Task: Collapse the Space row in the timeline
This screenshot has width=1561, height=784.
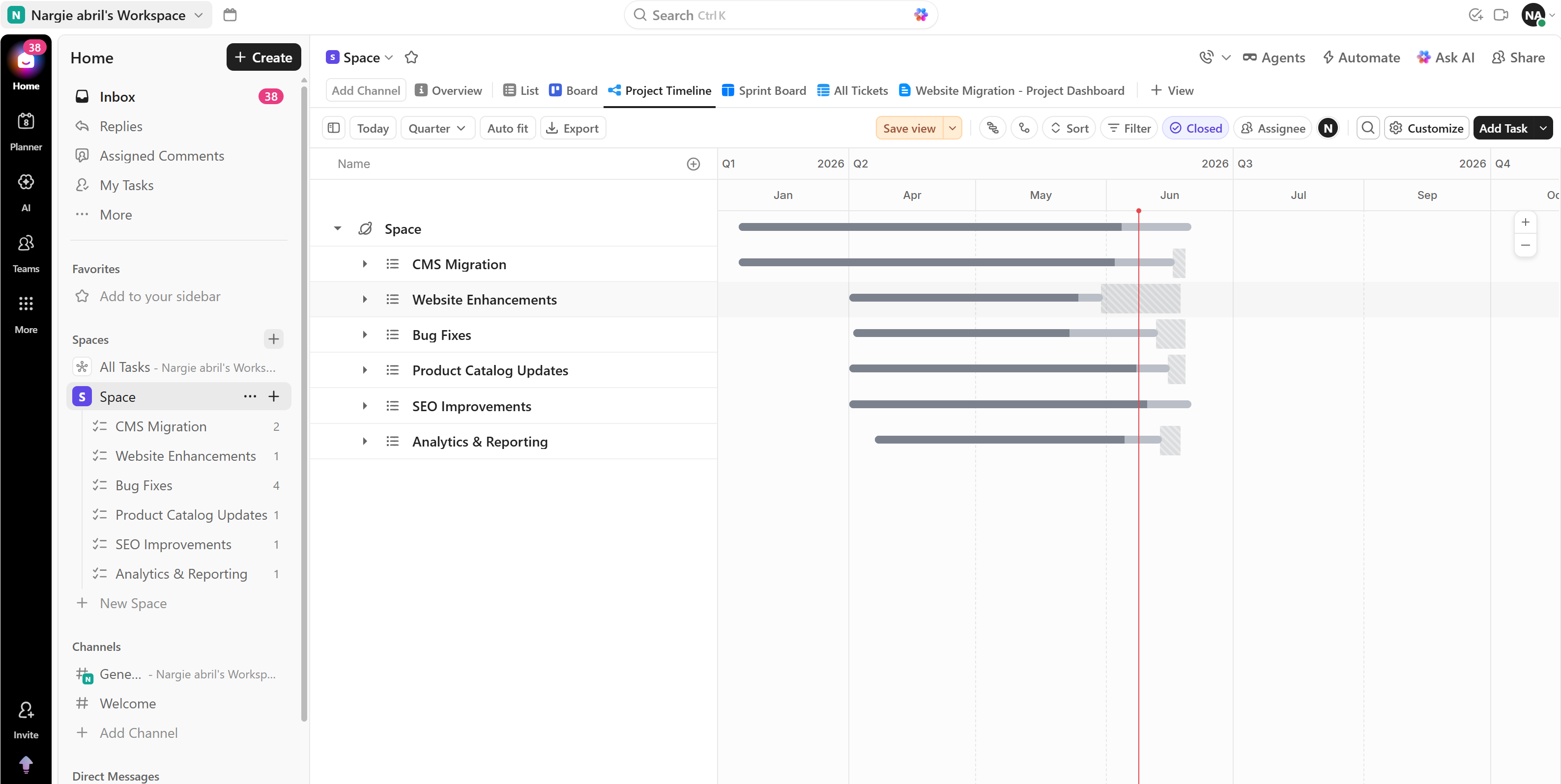Action: [338, 228]
